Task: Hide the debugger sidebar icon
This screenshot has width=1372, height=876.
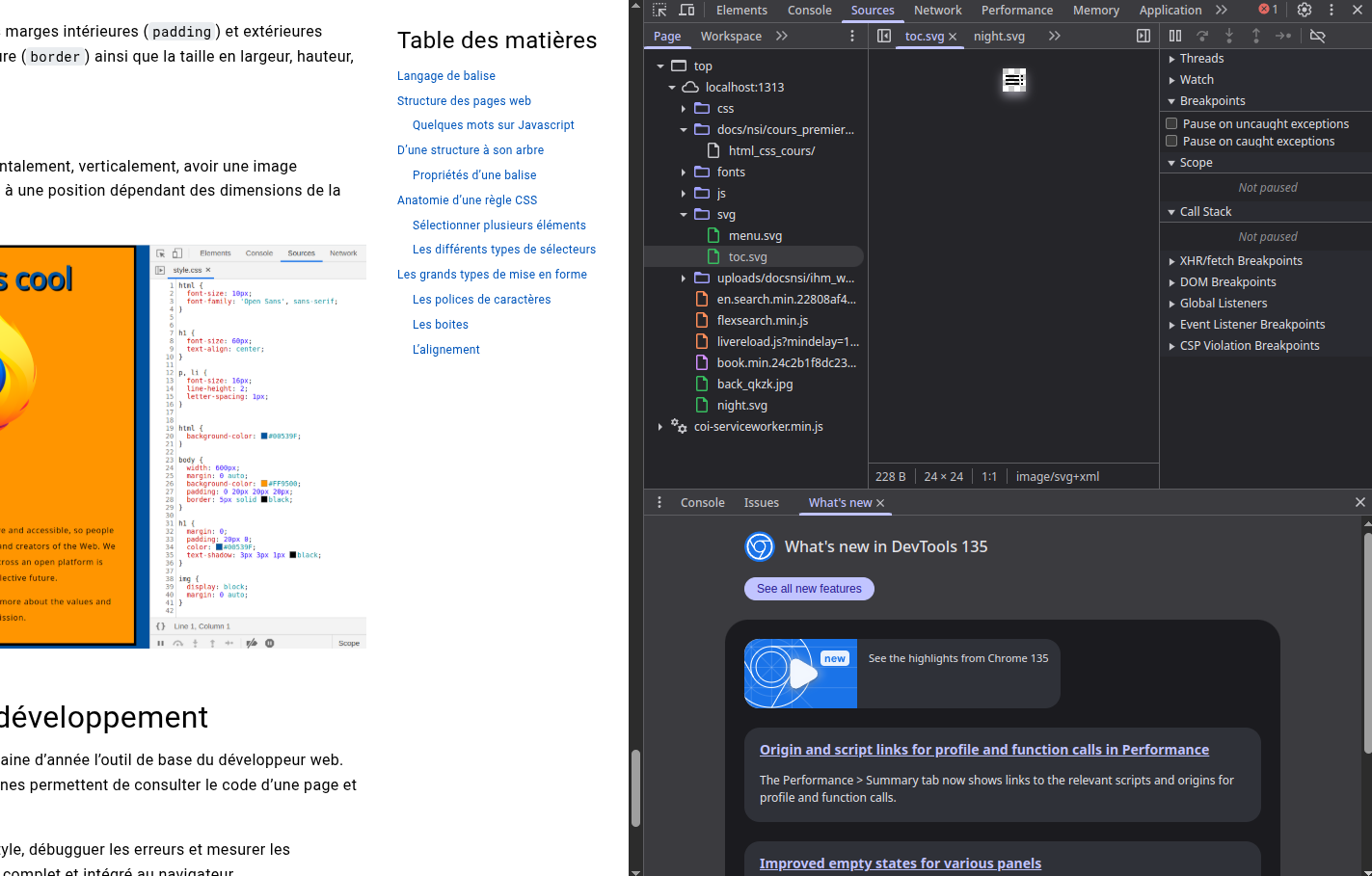Action: [1143, 36]
